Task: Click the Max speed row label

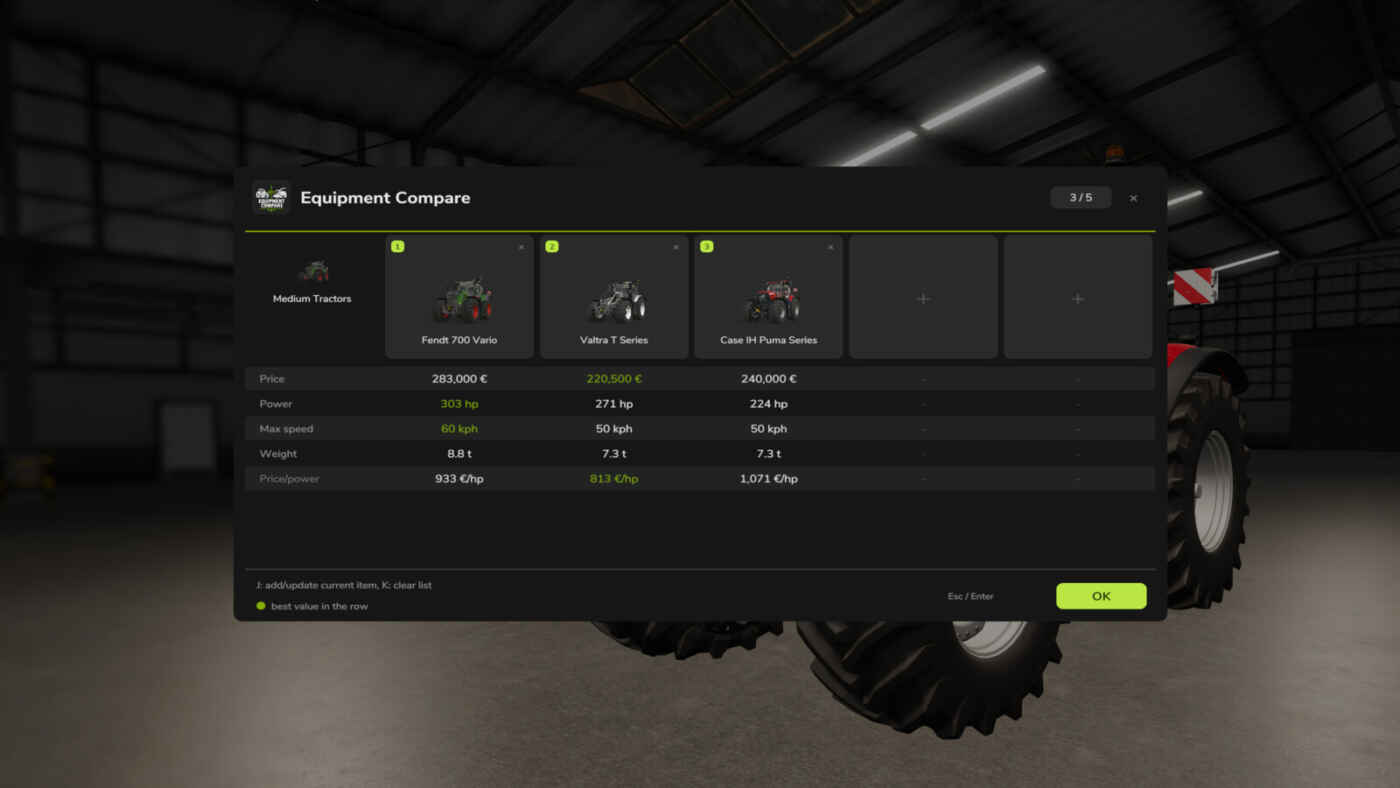Action: click(x=286, y=429)
